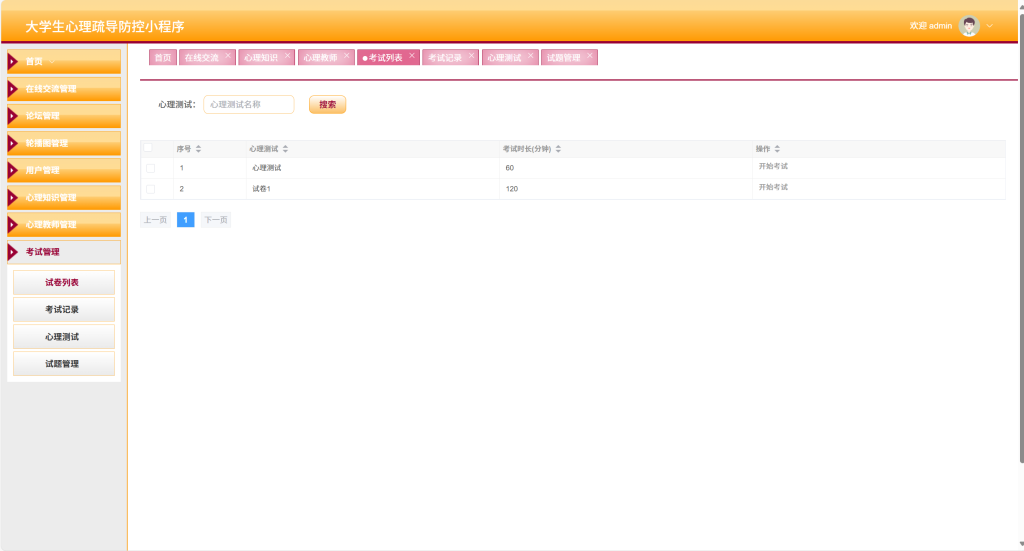Expand 论坛管理 in the sidebar
Viewport: 1024px width, 551px height.
pos(64,116)
